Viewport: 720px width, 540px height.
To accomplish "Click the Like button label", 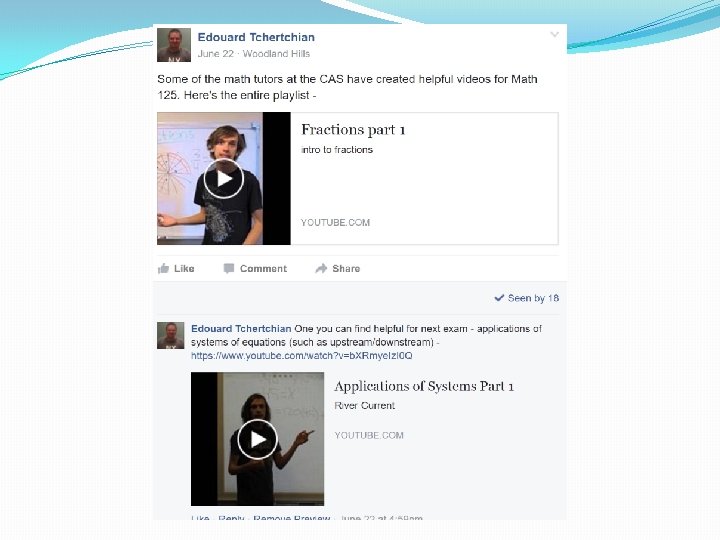I will tap(184, 269).
